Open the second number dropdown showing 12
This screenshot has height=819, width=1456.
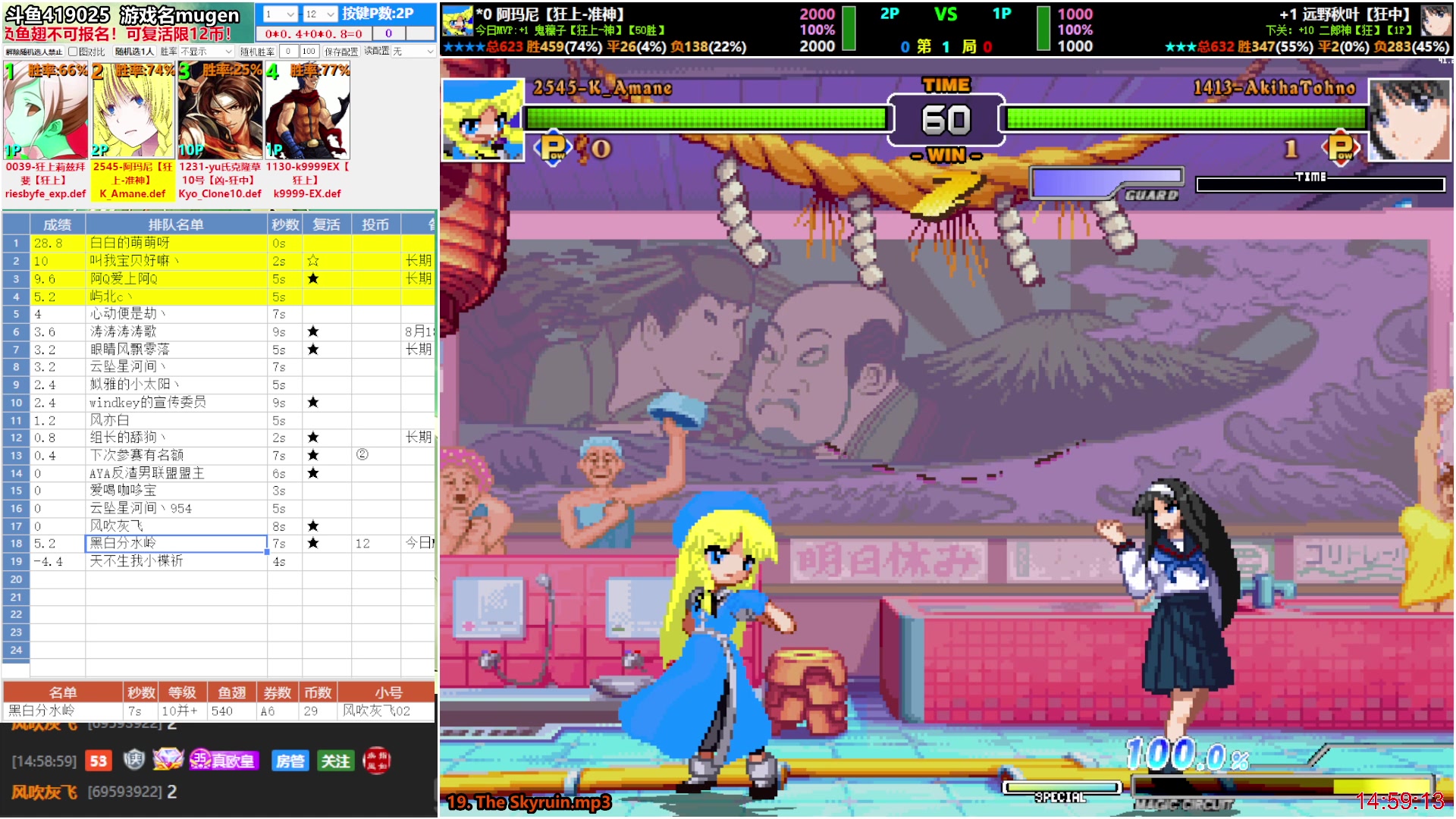coord(320,14)
